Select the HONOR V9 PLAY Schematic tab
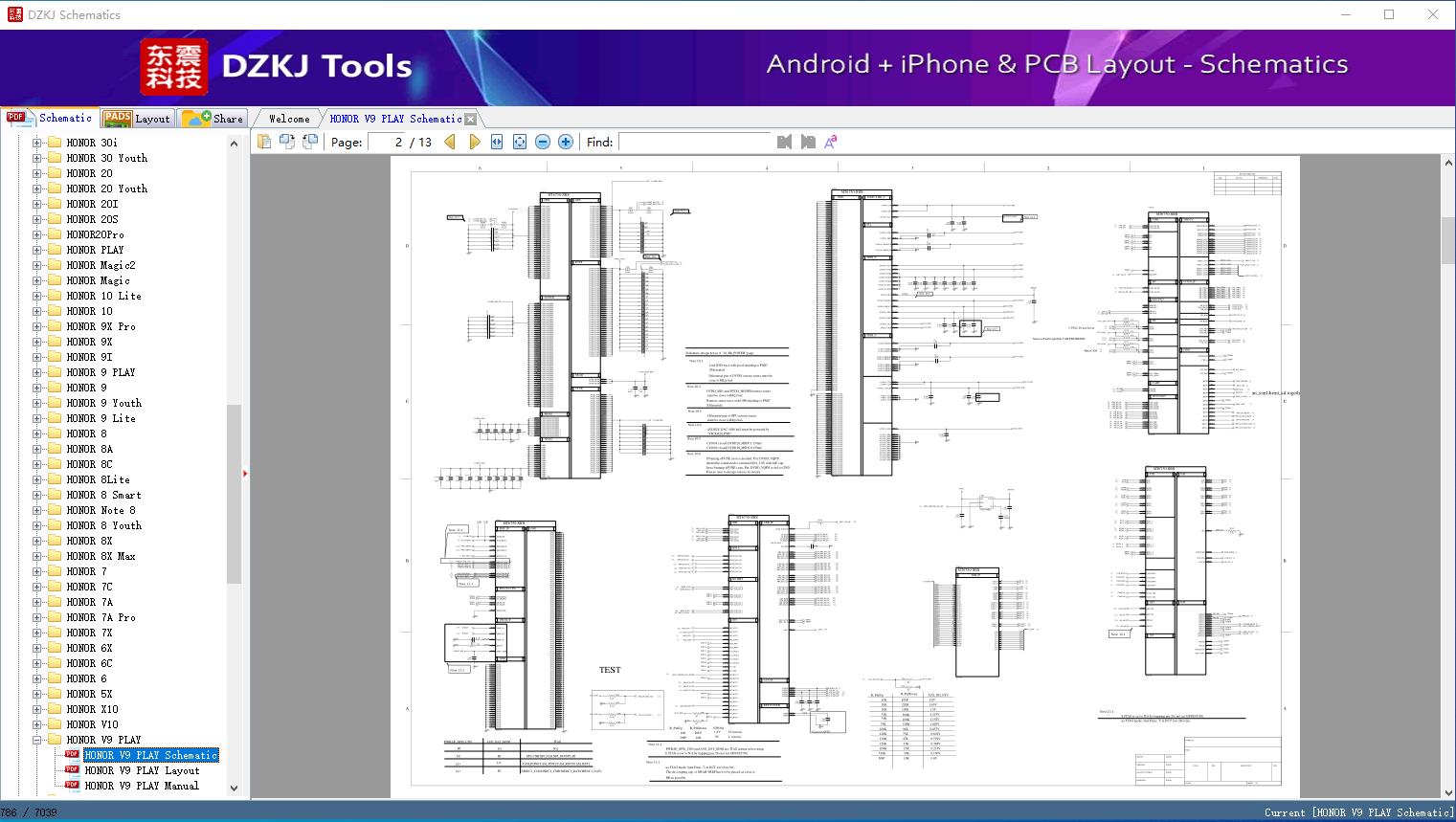Viewport: 1456px width, 822px height. point(395,119)
